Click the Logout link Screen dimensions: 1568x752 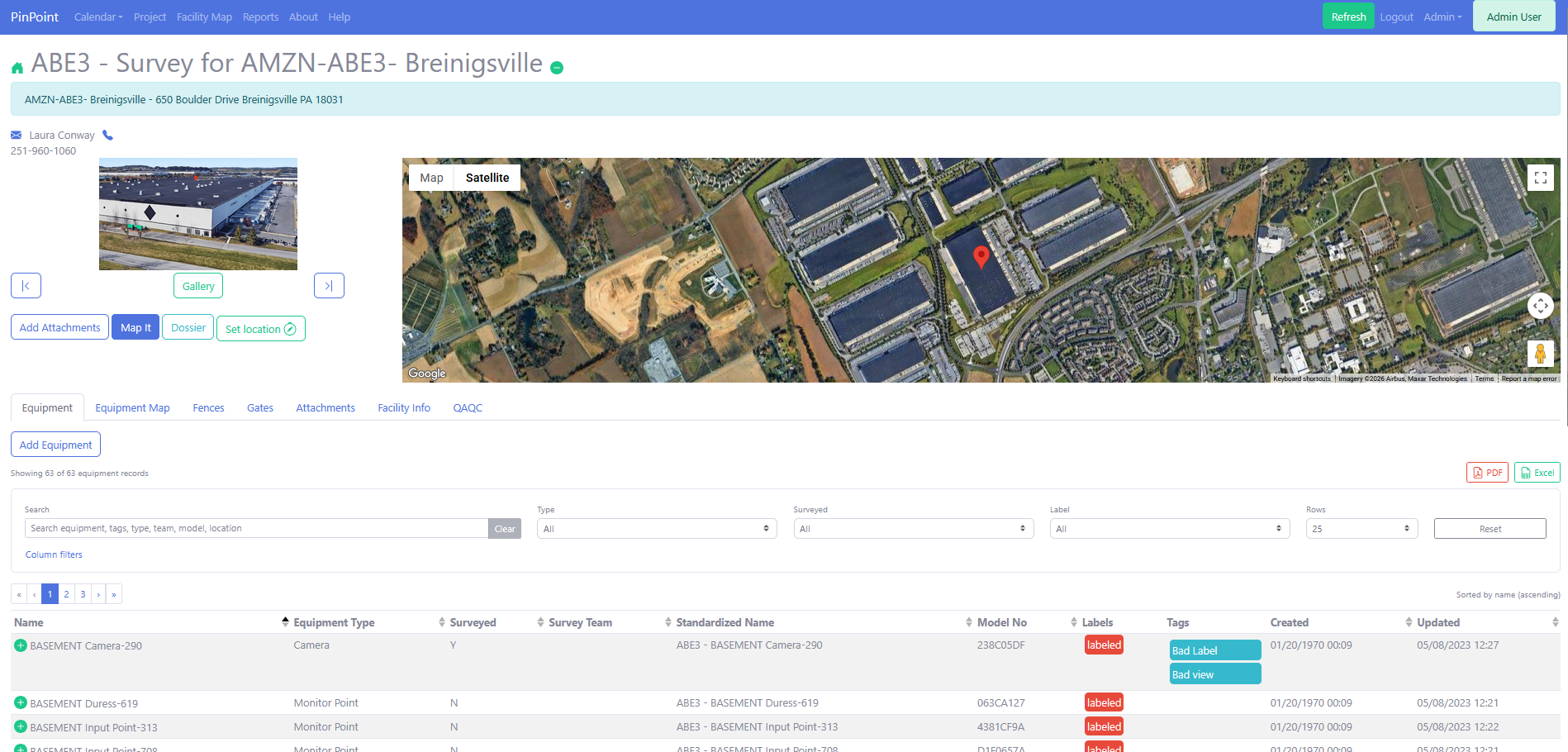(1396, 17)
